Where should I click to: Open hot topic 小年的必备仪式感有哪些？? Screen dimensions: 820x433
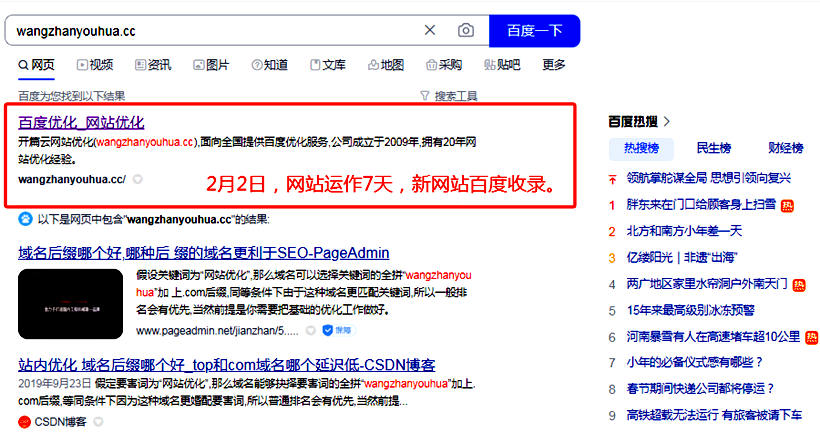coord(695,362)
